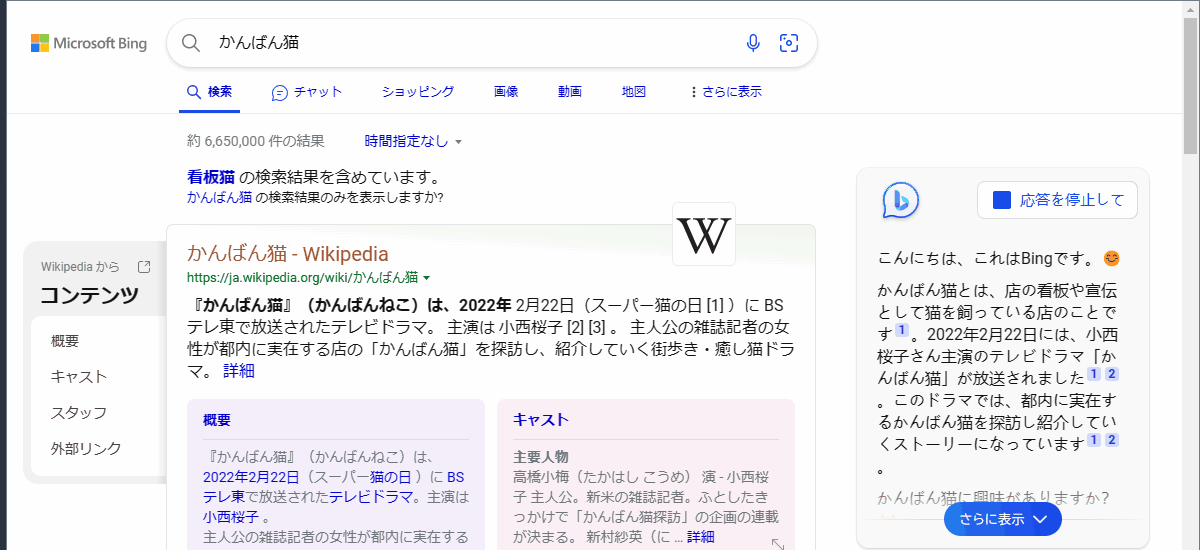Click the 約 6,650,000 件の結果 count text
Viewport: 1200px width, 550px height.
[x=255, y=141]
